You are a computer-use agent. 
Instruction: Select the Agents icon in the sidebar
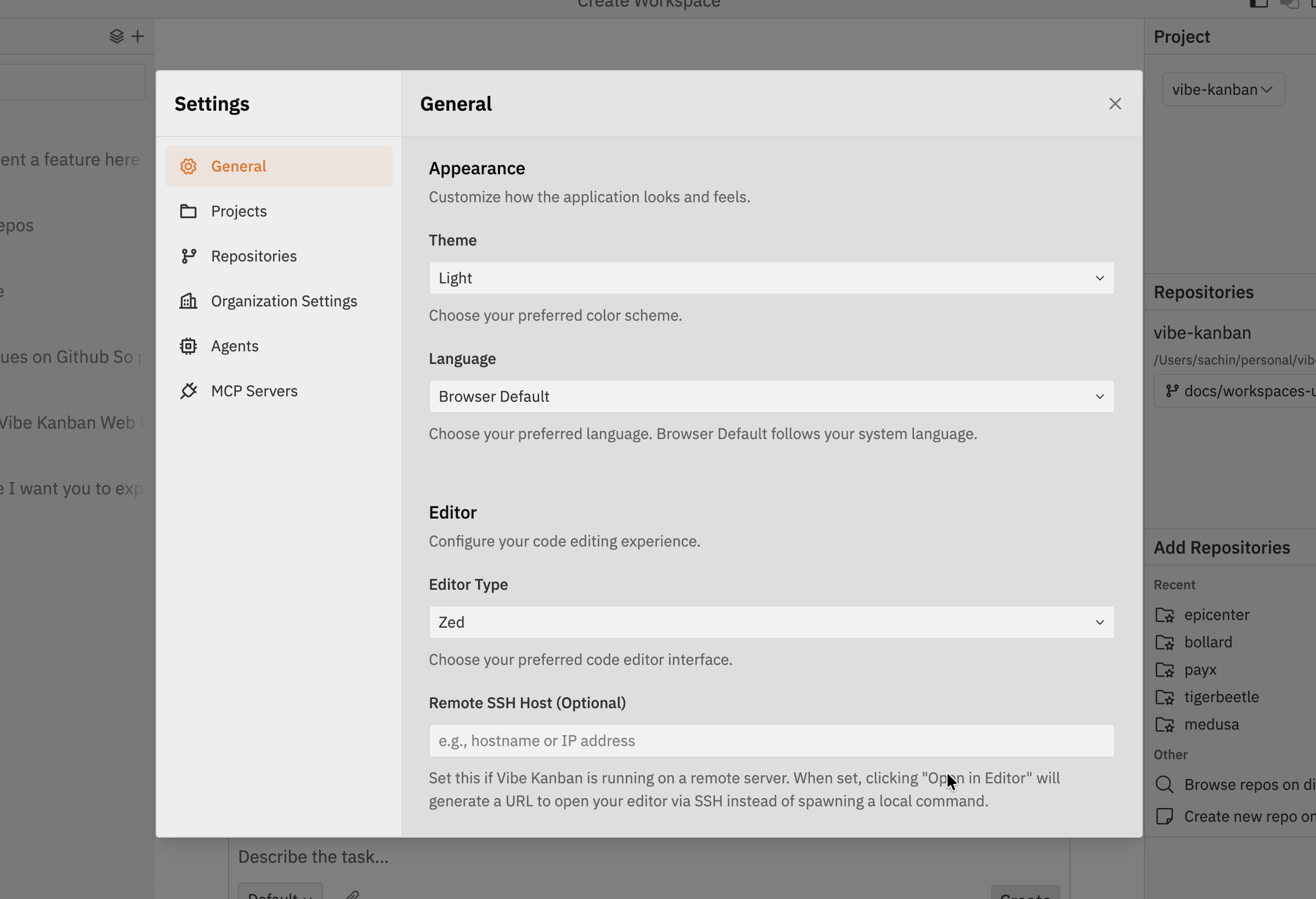click(188, 346)
